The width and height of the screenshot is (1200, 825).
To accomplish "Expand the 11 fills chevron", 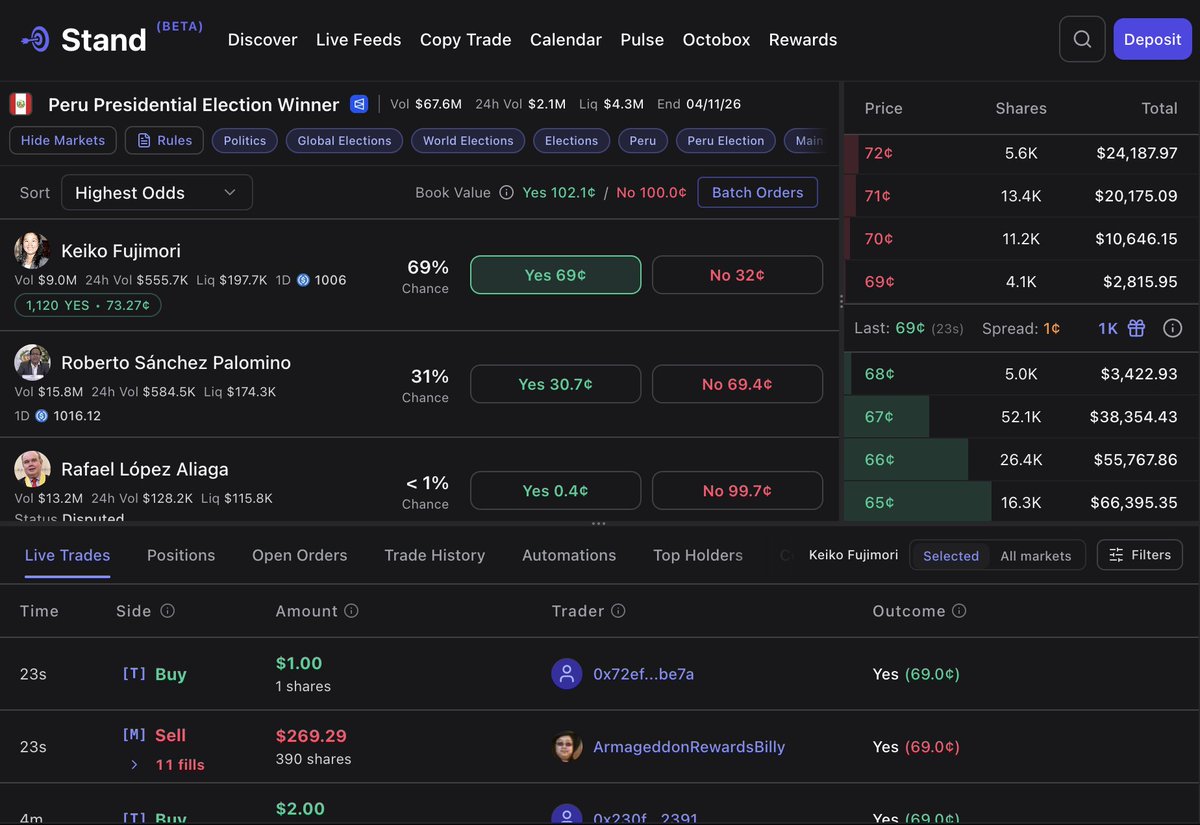I will pos(134,765).
